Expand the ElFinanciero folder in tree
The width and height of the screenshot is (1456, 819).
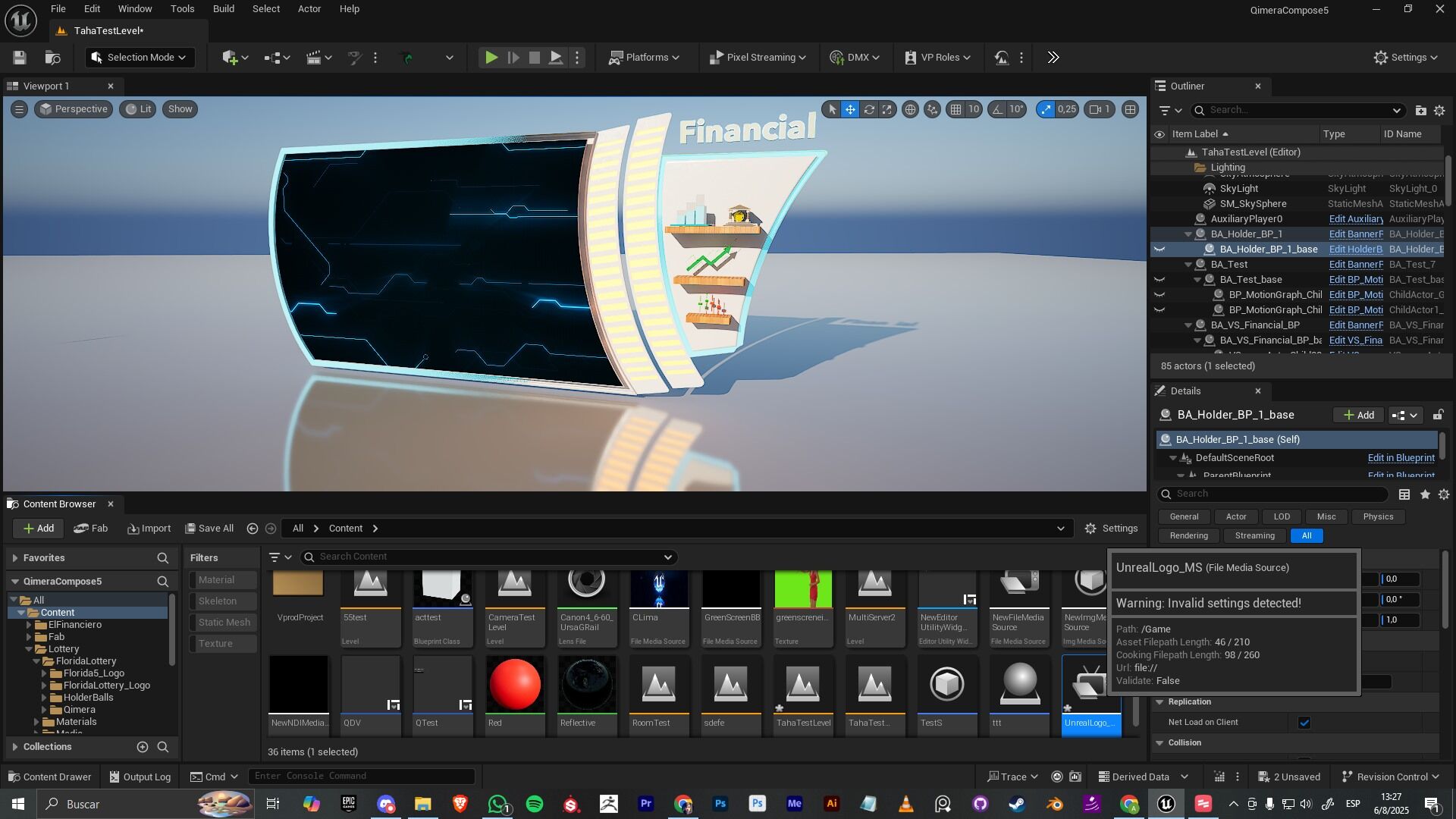(x=29, y=625)
